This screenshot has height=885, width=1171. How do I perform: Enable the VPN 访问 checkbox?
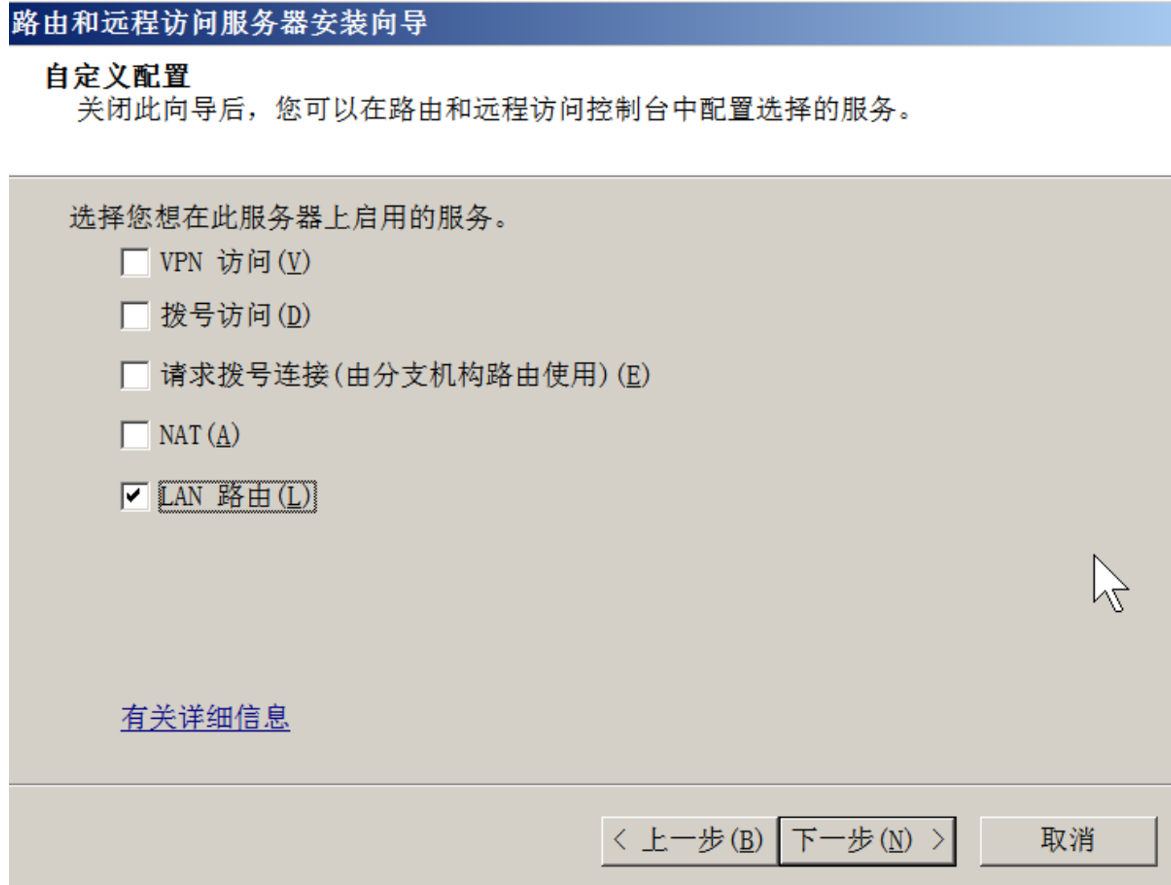[x=135, y=262]
